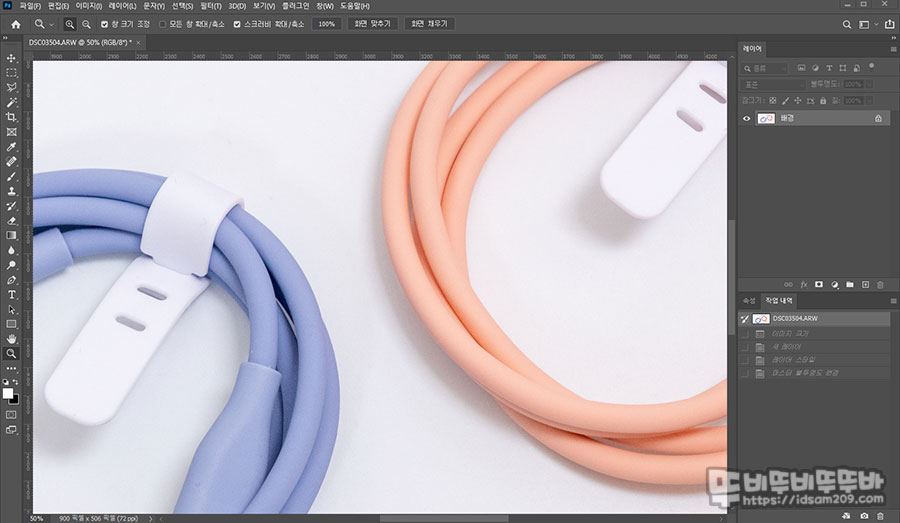Open the 이미지(I) menu
The width and height of the screenshot is (900, 523).
click(x=89, y=6)
